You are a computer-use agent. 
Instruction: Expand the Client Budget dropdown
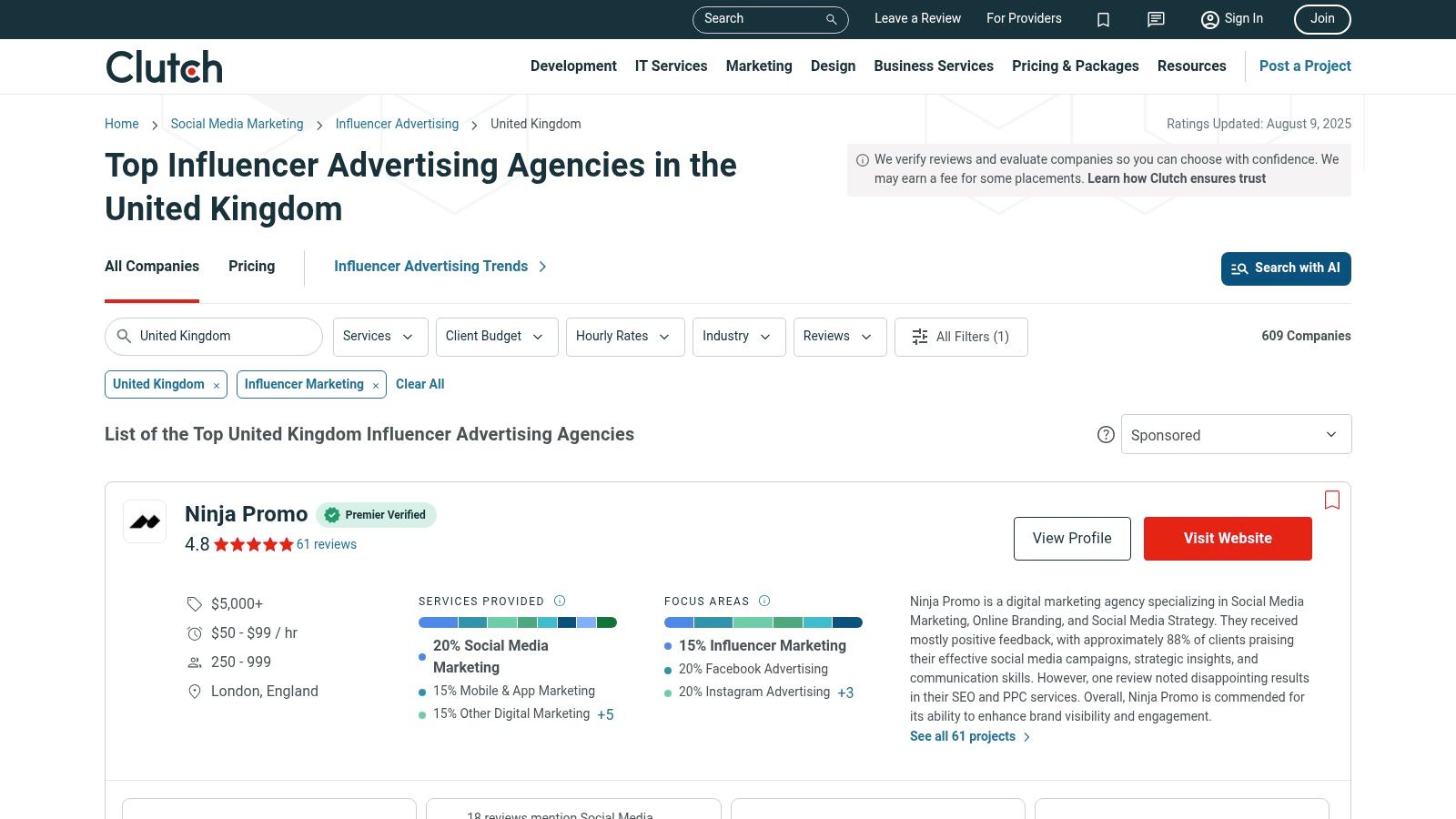click(x=497, y=337)
